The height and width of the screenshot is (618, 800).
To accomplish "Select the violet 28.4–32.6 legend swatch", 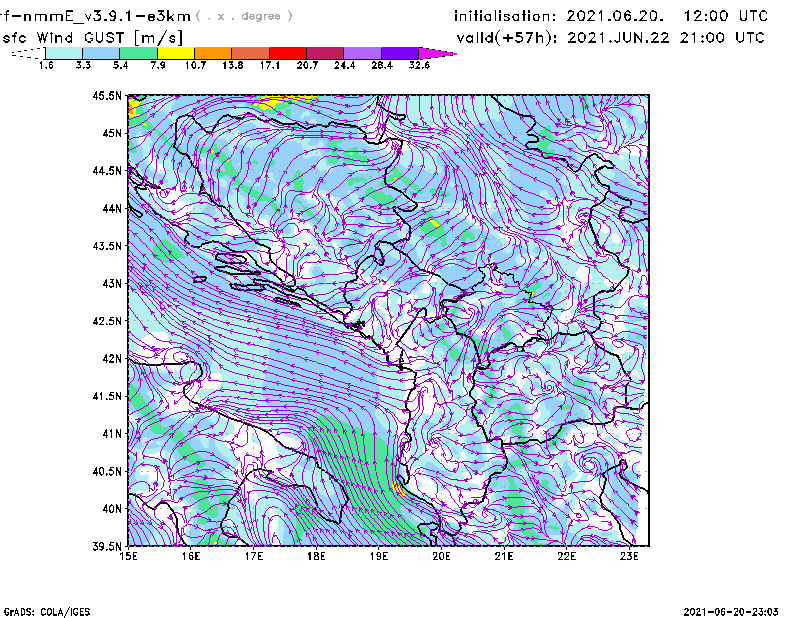I will coord(400,53).
